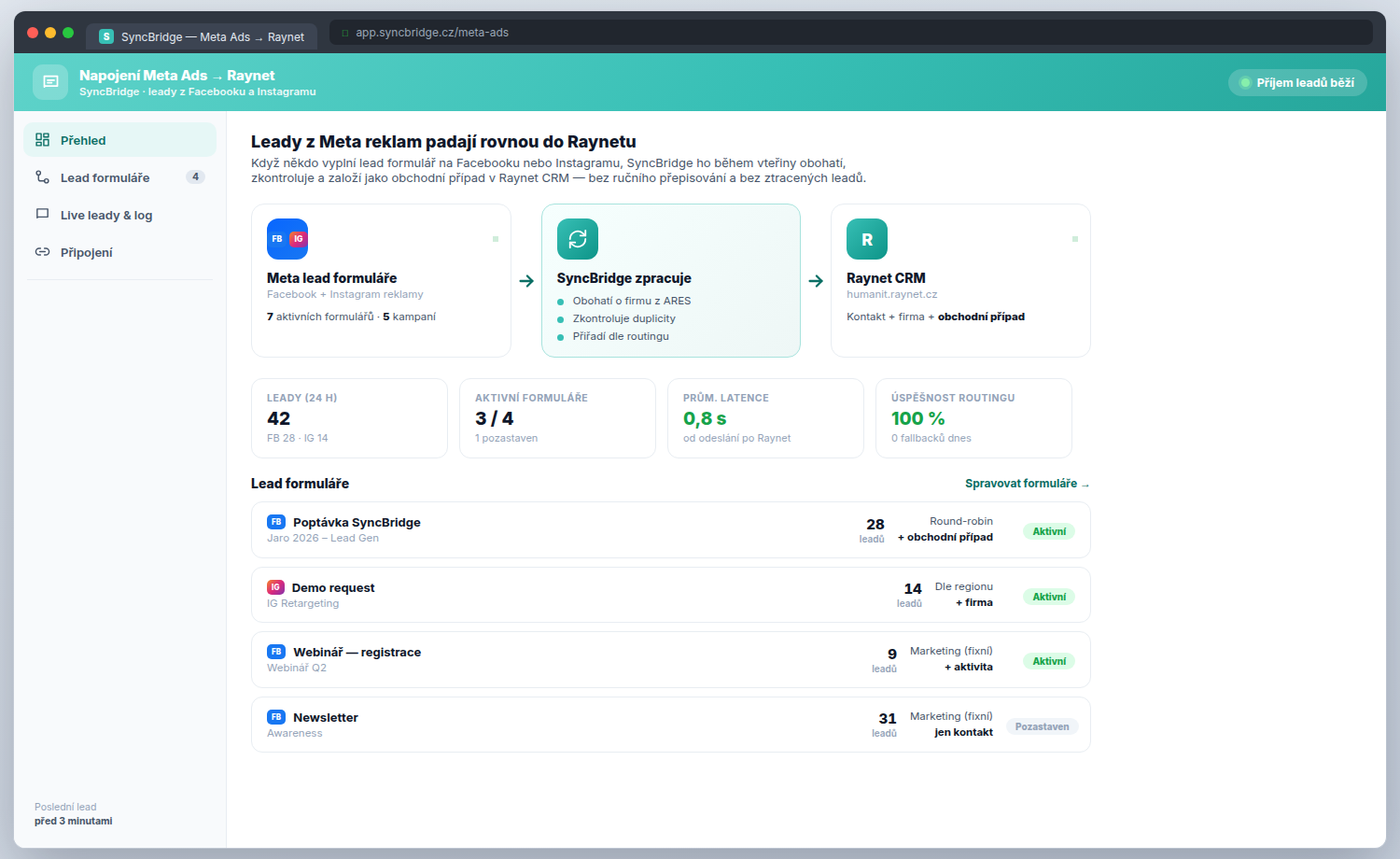1400x859 pixels.
Task: Click the address bar app.syncbridge.cz/meta-ads
Action: 850,33
